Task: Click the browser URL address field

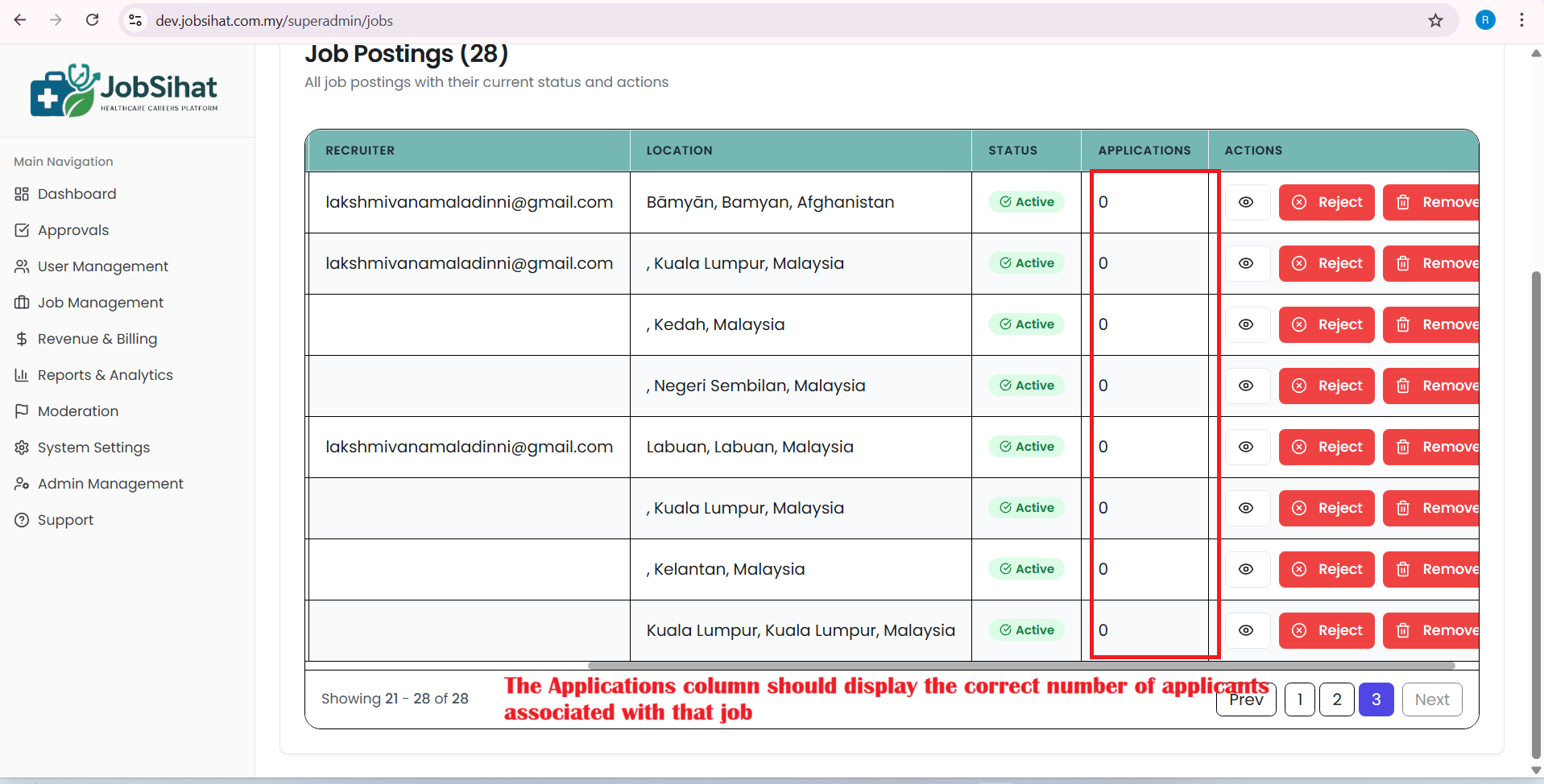Action: tap(725, 21)
